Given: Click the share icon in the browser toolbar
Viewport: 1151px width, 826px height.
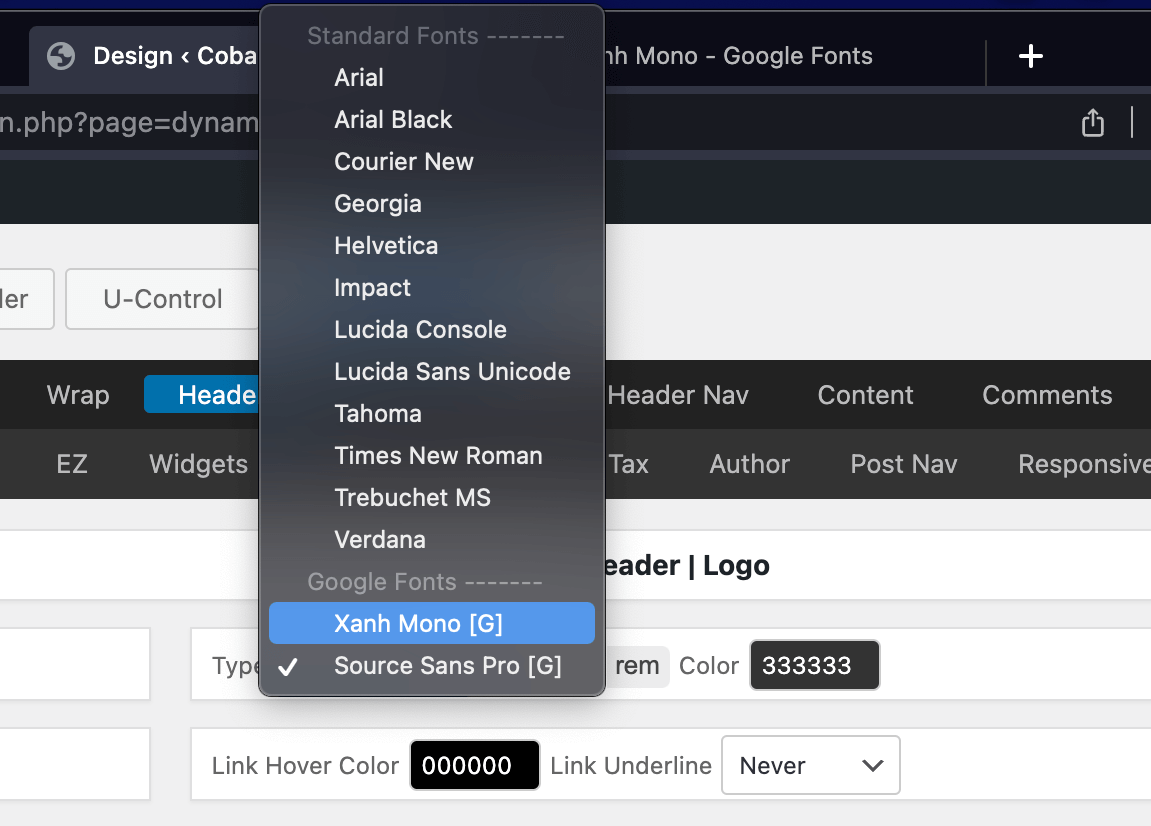Looking at the screenshot, I should tap(1092, 122).
